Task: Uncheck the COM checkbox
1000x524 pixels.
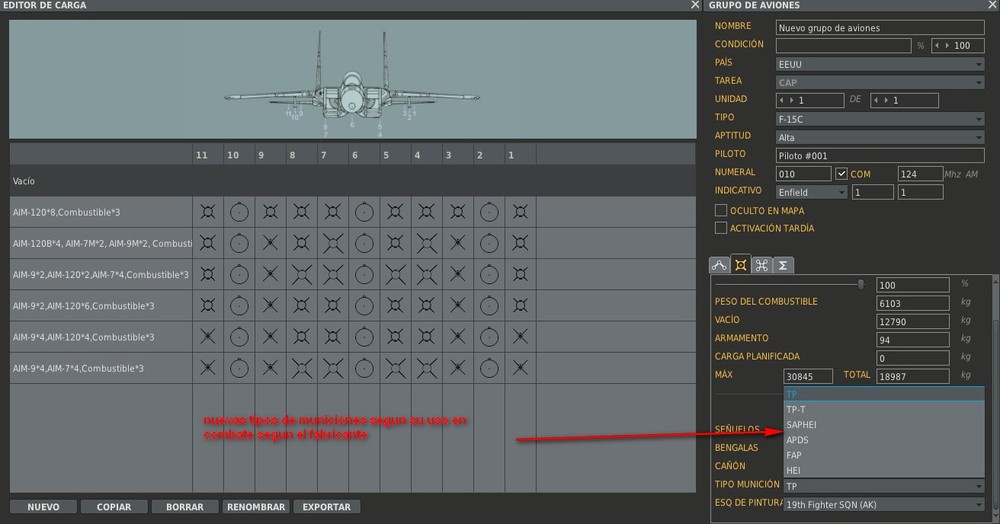Action: tap(841, 173)
